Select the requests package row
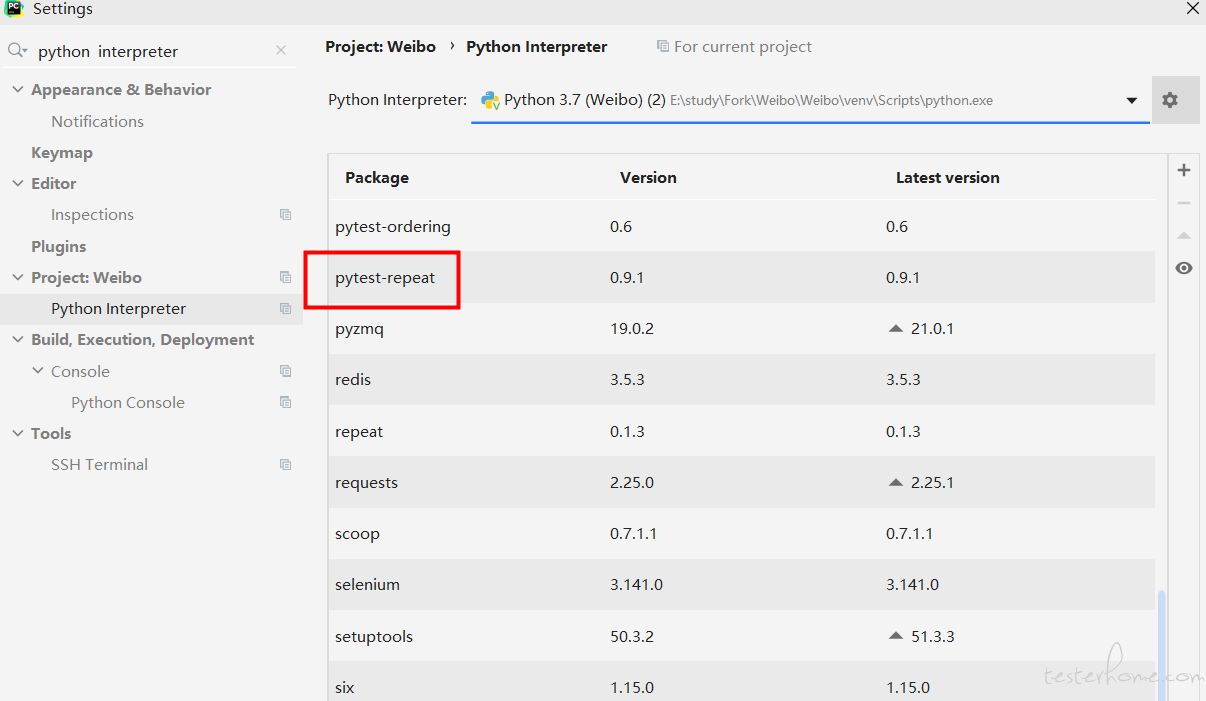This screenshot has height=701, width=1206. pyautogui.click(x=741, y=483)
